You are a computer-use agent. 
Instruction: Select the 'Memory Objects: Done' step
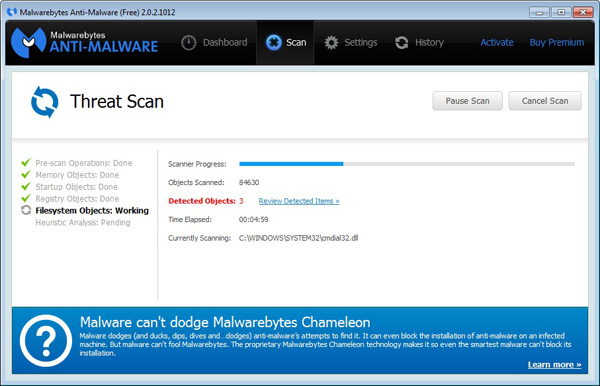click(77, 175)
